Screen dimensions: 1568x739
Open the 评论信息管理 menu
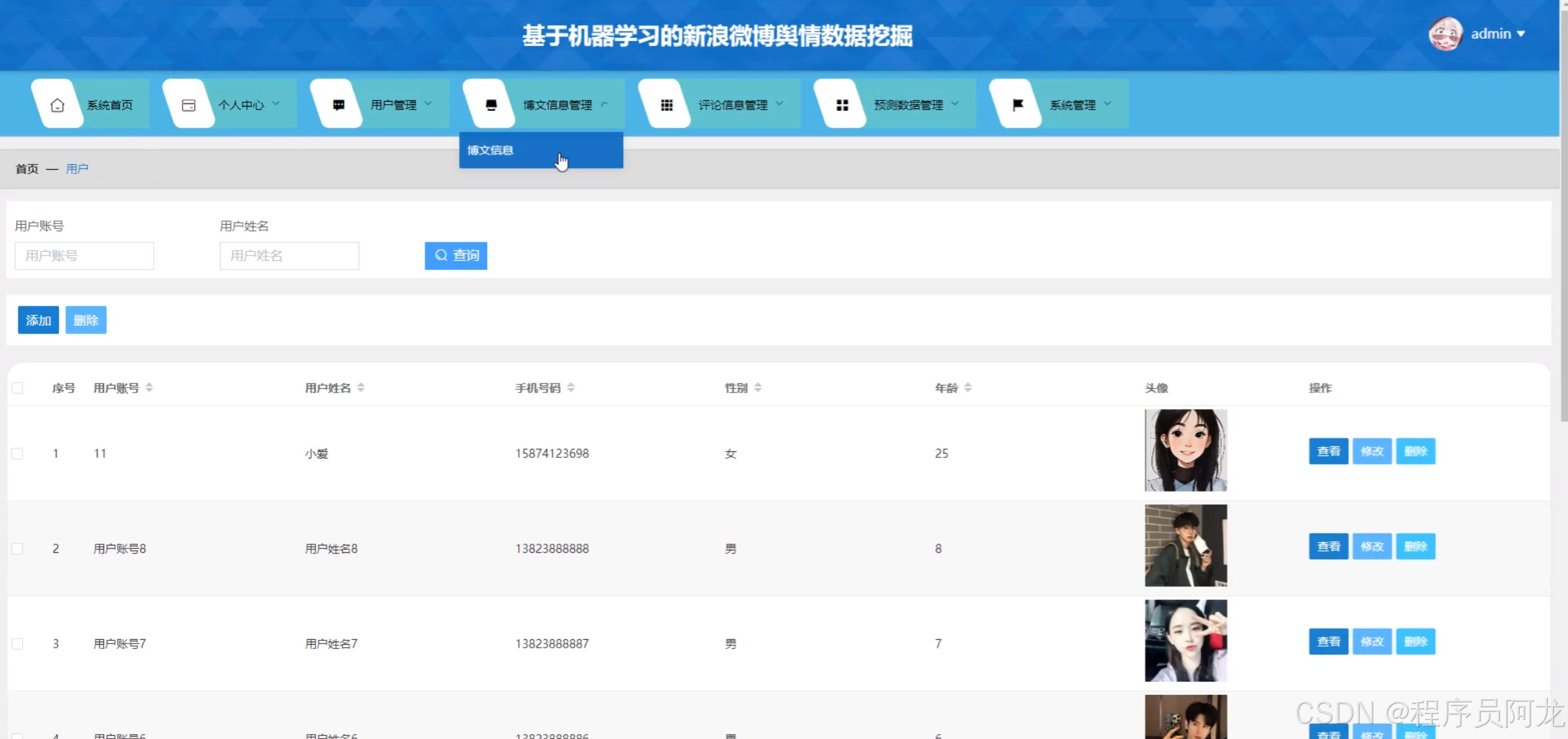click(733, 105)
